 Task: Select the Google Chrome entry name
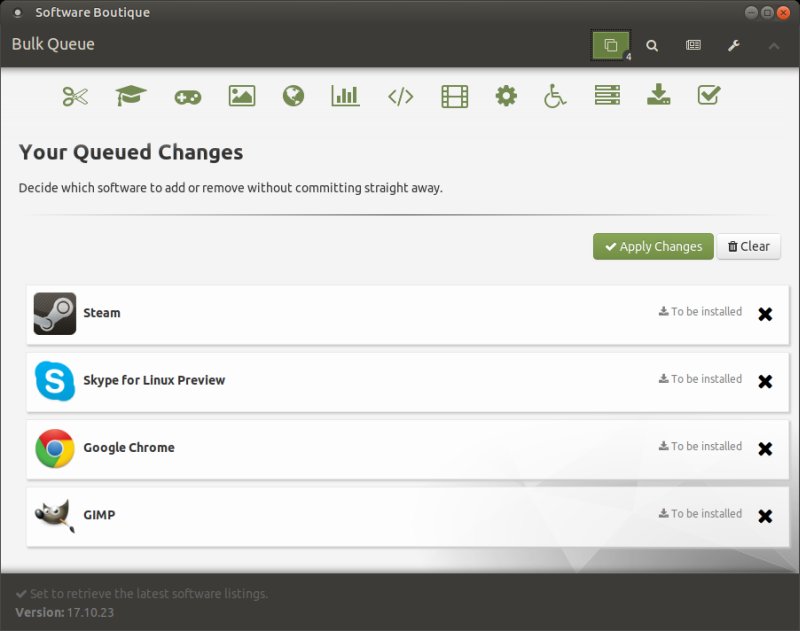(129, 447)
